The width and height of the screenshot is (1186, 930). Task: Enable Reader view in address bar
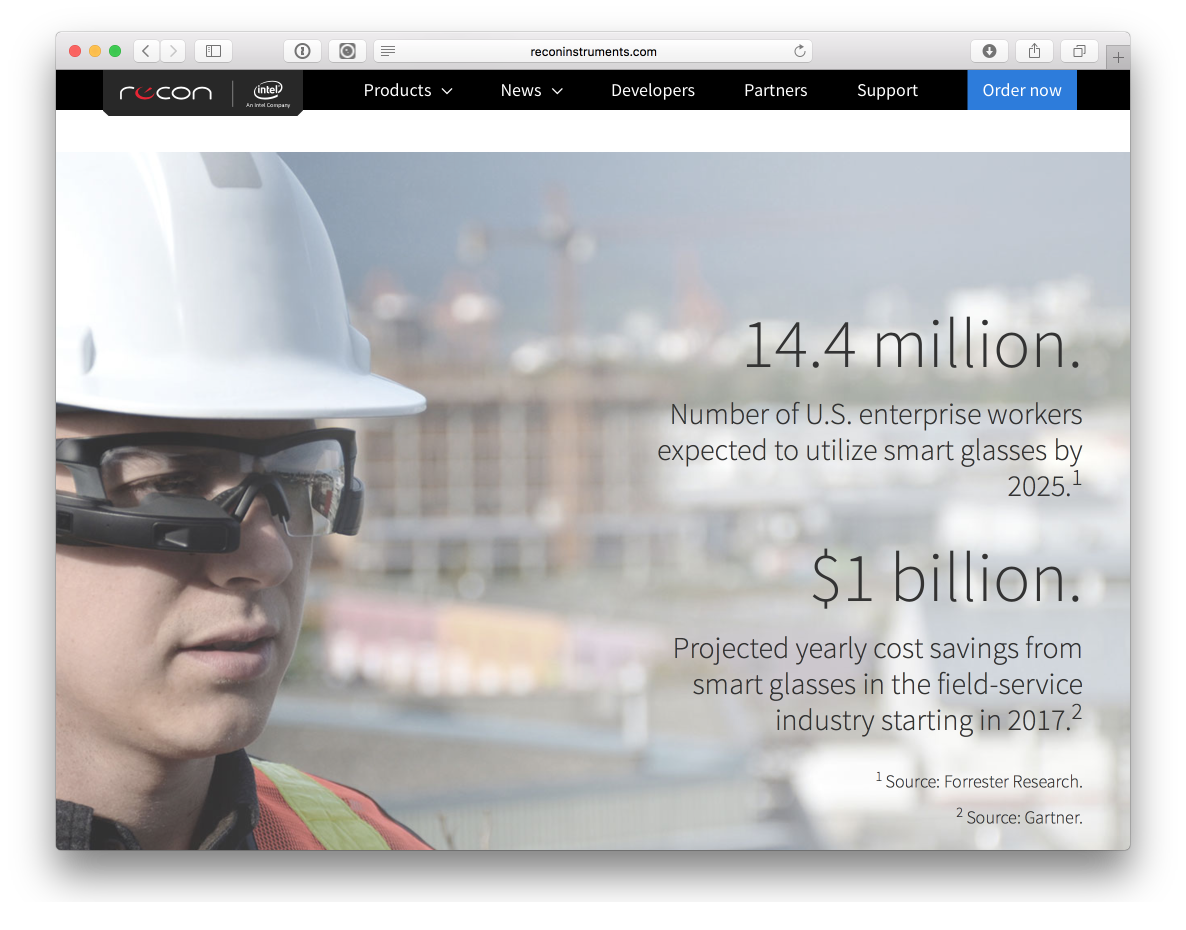[388, 51]
